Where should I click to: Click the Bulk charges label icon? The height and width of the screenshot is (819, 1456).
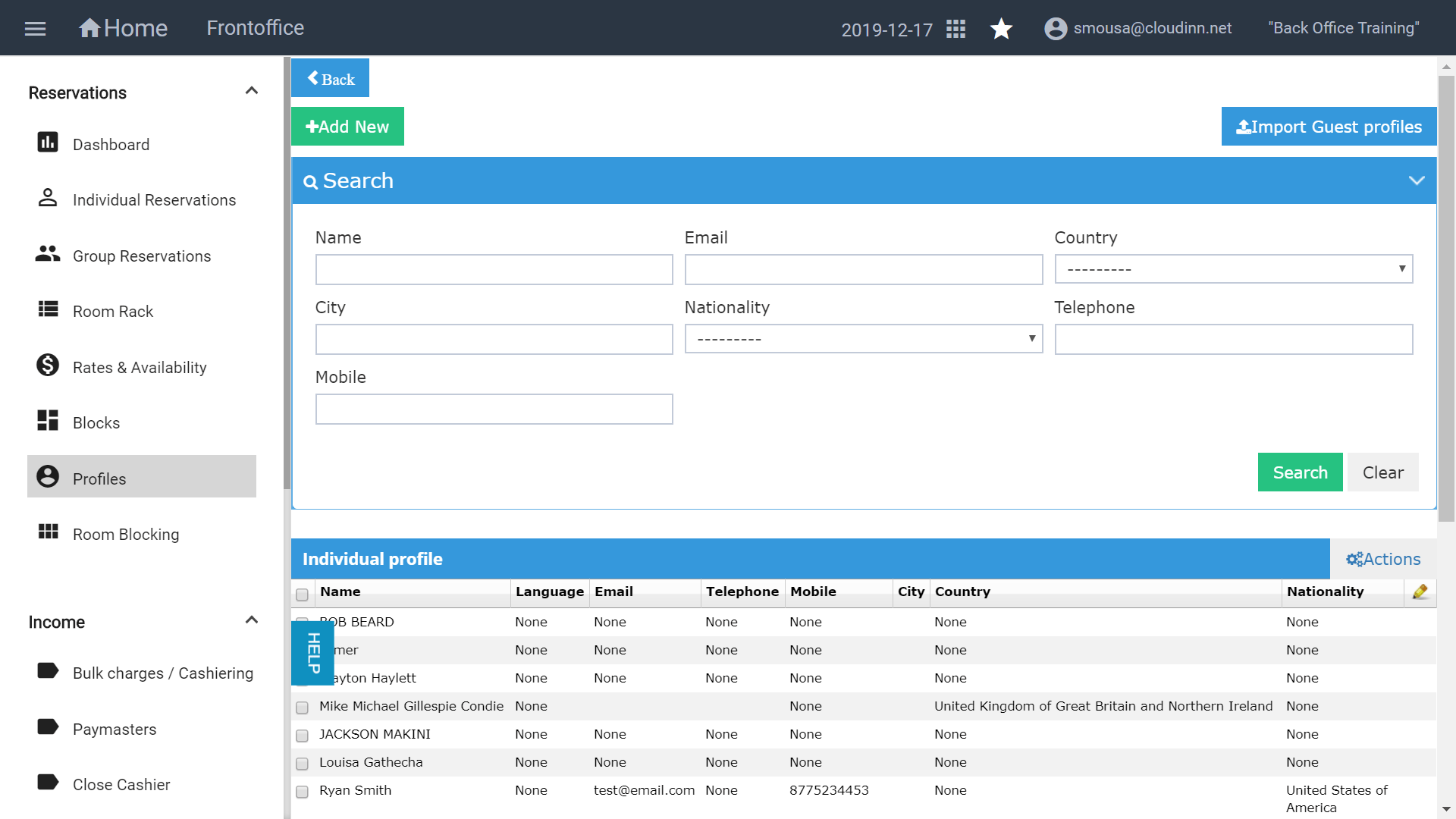(x=48, y=670)
